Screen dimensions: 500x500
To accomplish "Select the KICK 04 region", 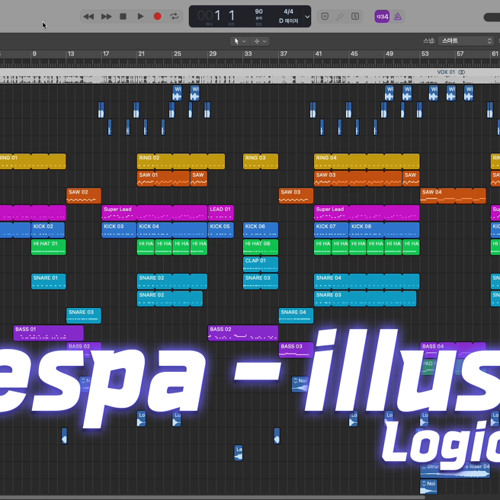I will pyautogui.click(x=172, y=230).
